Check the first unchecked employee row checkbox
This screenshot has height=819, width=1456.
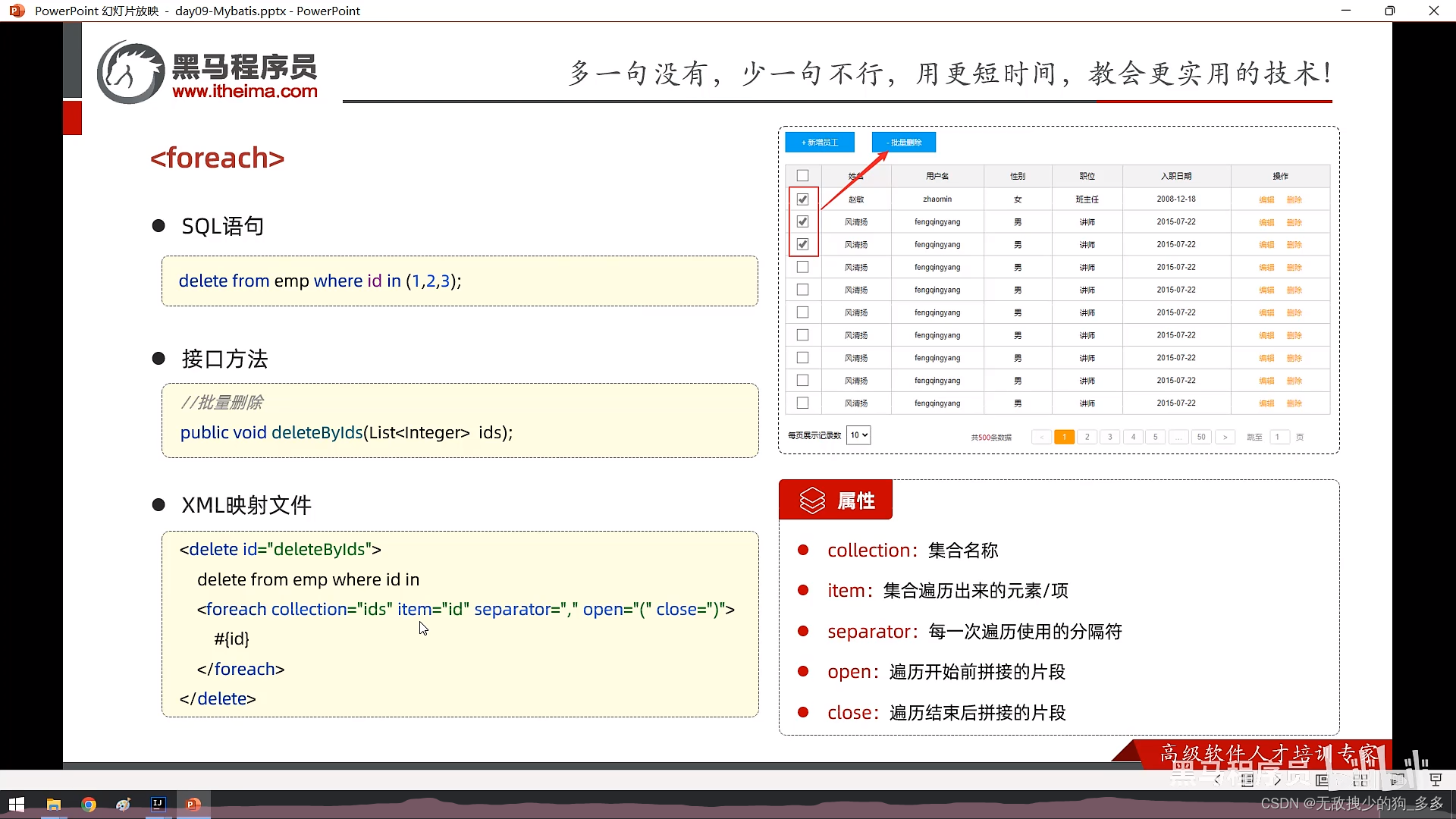(802, 267)
